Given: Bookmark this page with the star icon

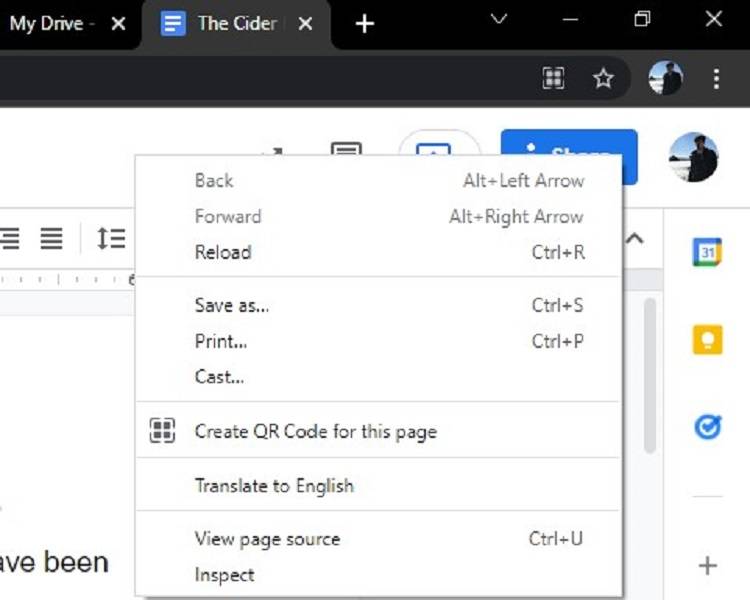Looking at the screenshot, I should point(603,79).
